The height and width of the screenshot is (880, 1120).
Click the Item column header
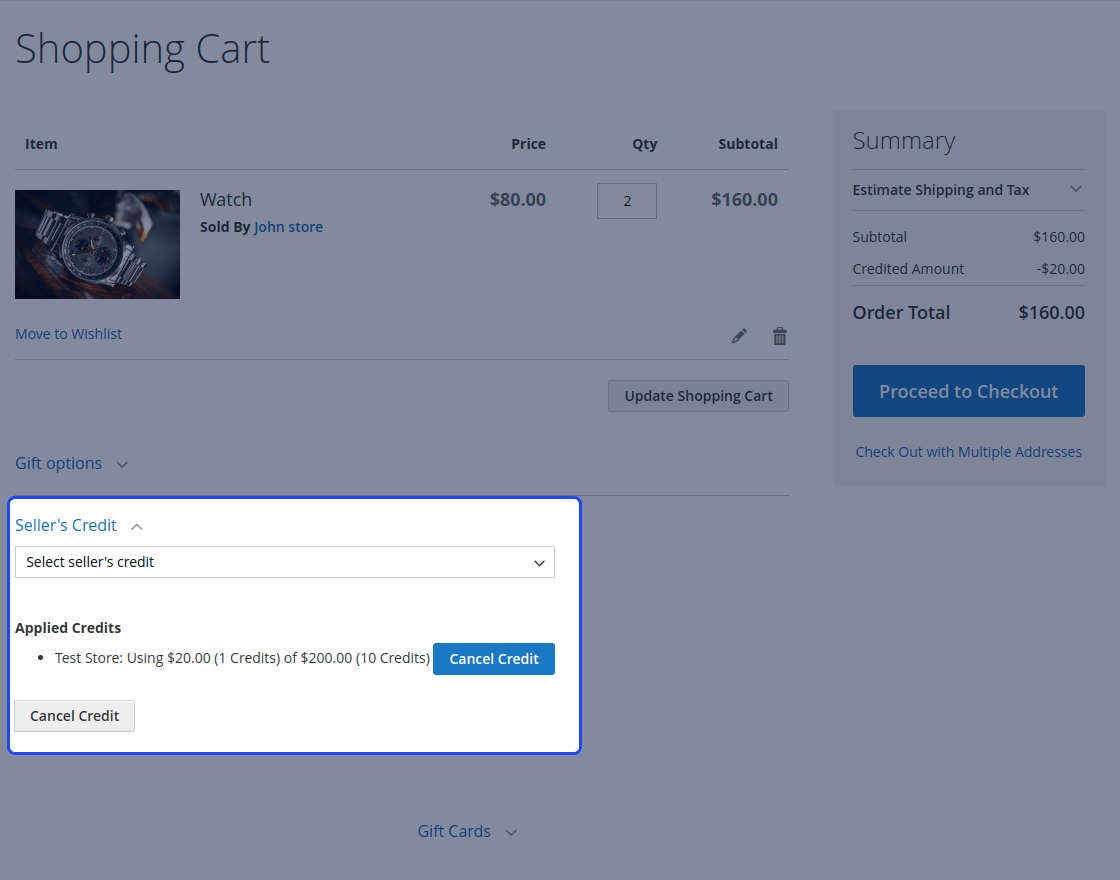point(41,144)
